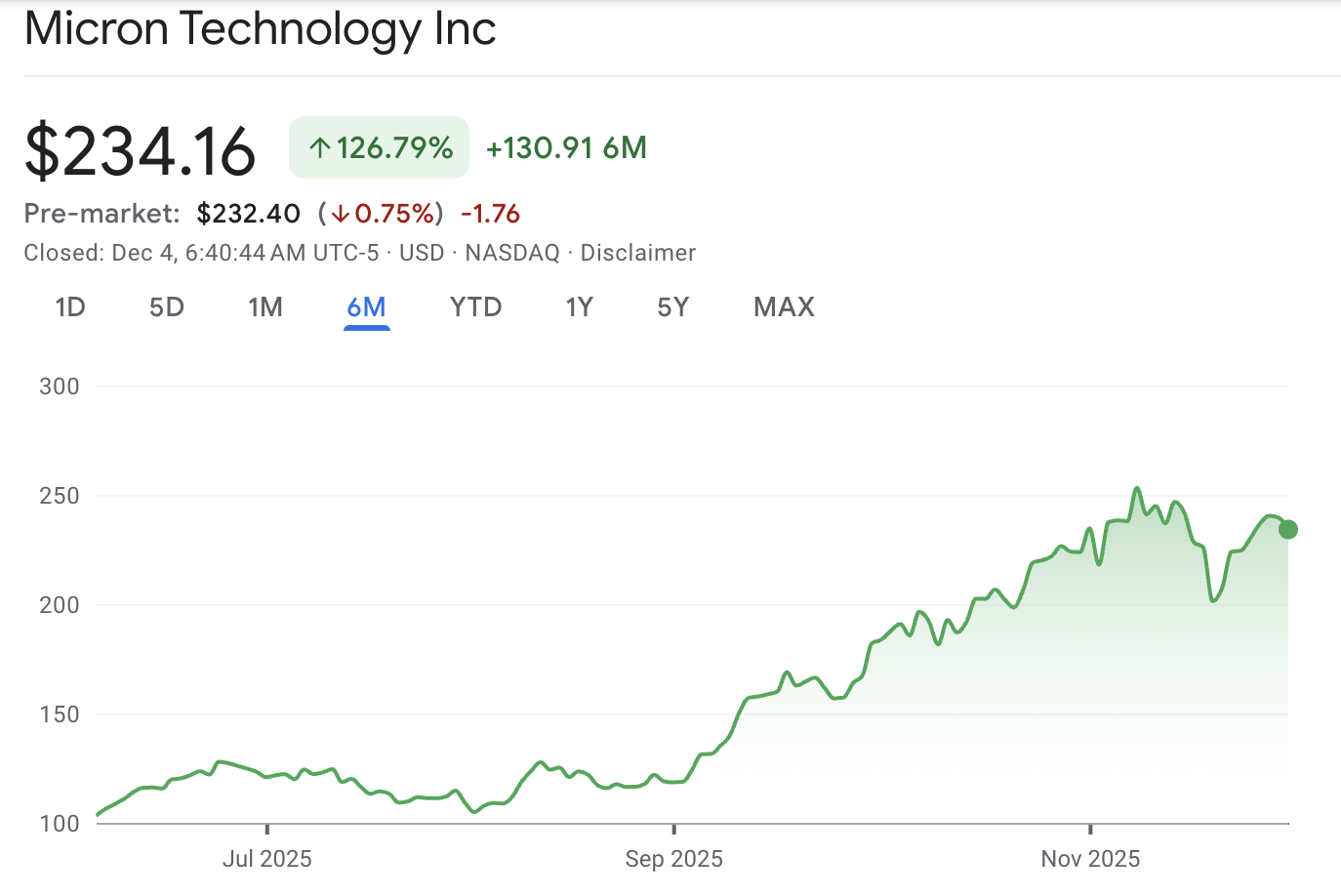
Task: Click the green up arrow inside the 126.79% badge
Action: [x=319, y=146]
